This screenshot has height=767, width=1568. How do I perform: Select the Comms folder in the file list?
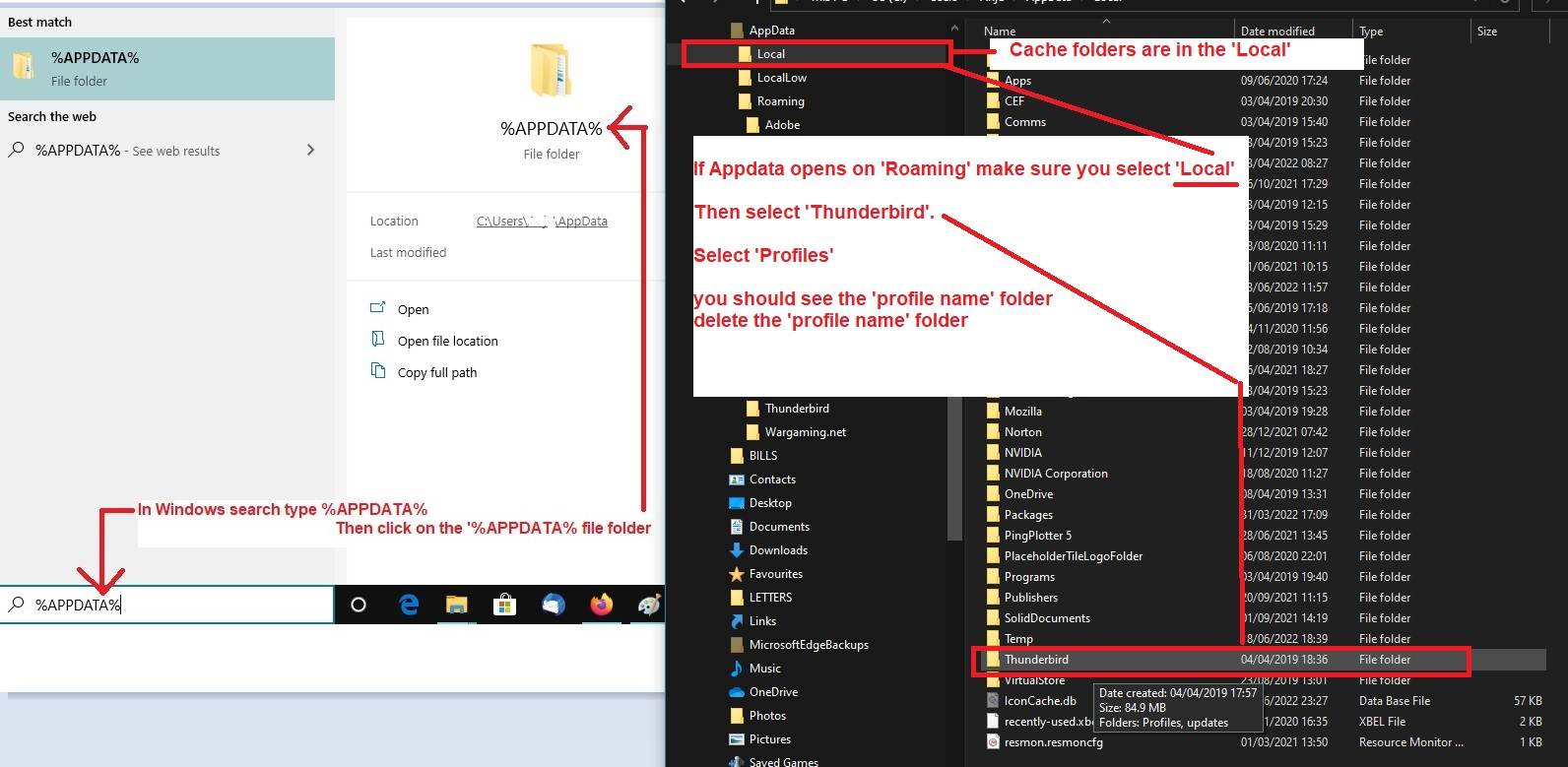pos(1024,122)
